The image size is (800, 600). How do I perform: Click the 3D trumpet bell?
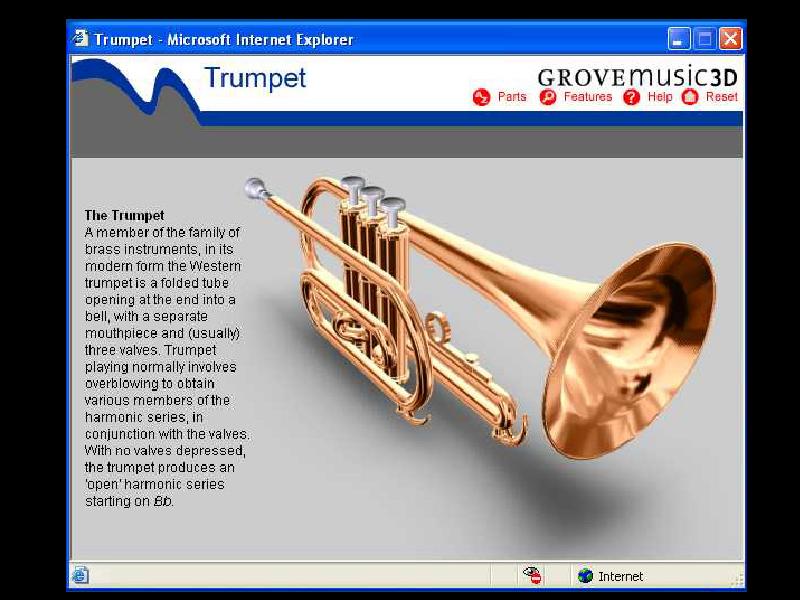pos(630,352)
